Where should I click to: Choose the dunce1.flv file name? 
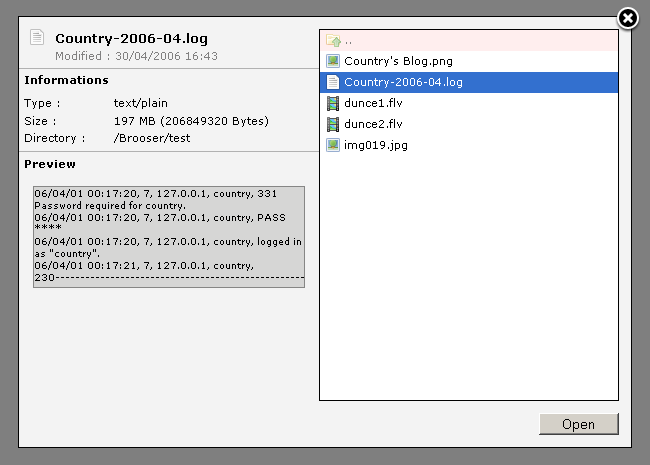[373, 103]
